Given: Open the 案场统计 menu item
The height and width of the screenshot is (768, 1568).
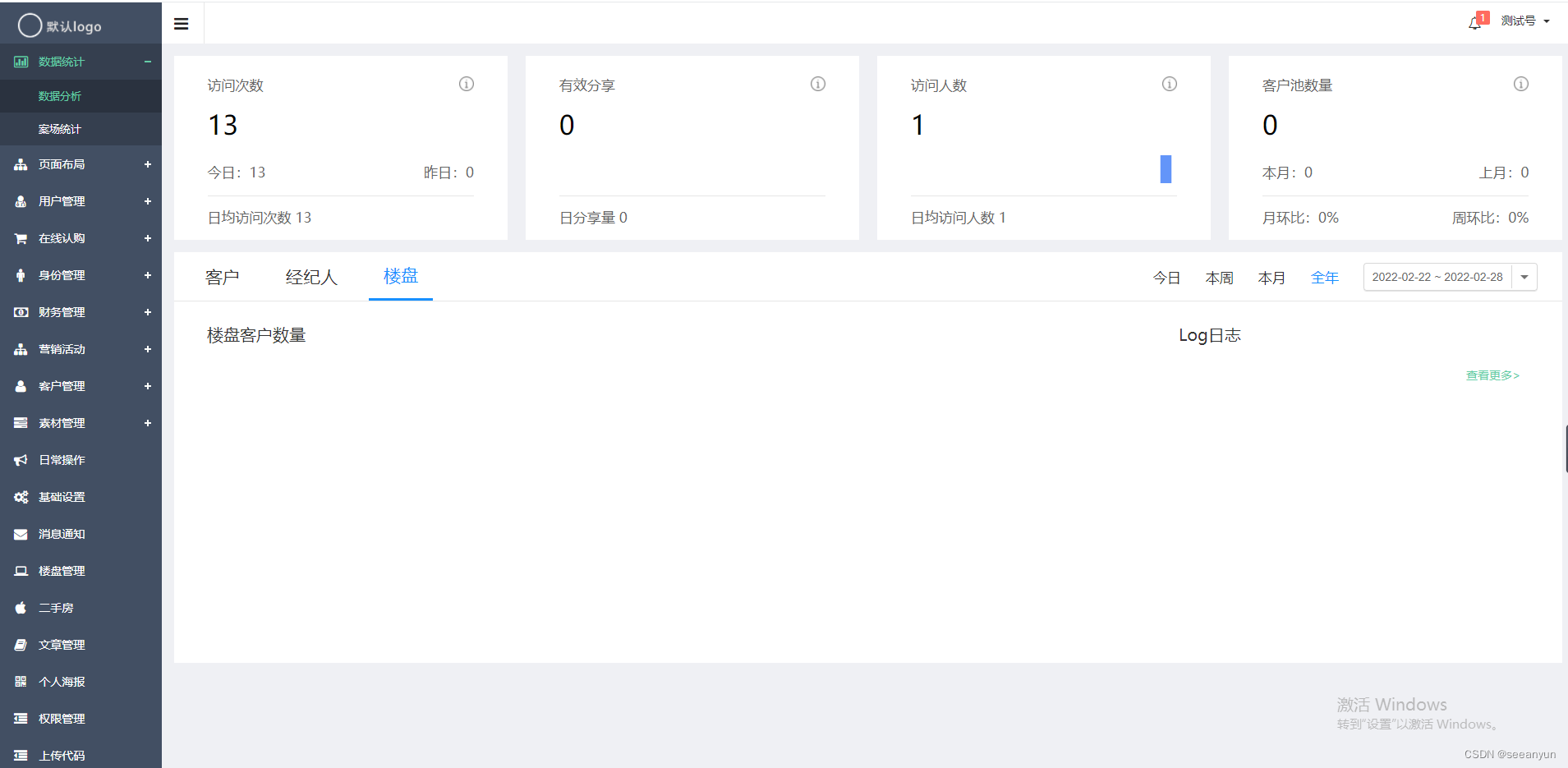Looking at the screenshot, I should pos(58,129).
